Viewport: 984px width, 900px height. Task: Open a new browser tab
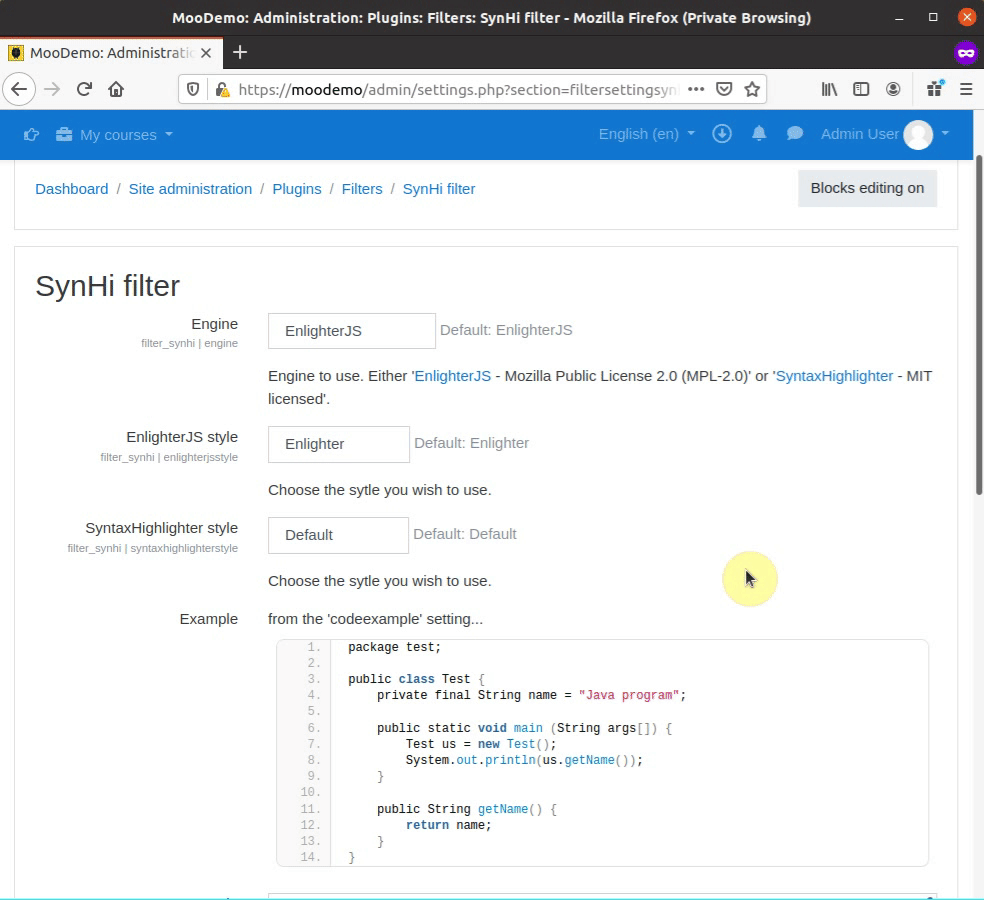click(x=240, y=52)
